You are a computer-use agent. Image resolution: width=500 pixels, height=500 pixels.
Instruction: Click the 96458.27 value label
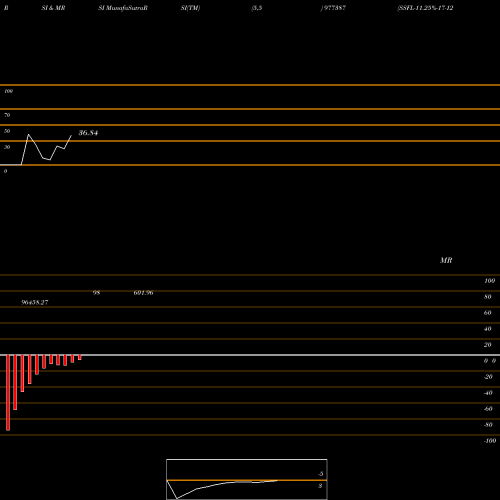coord(35,302)
